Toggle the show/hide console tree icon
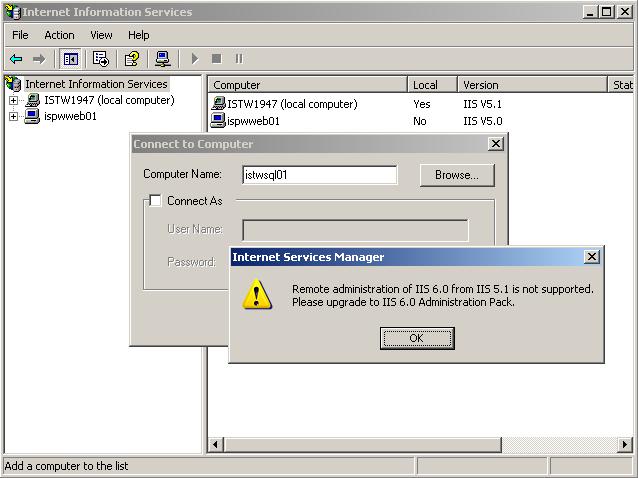This screenshot has width=638, height=478. click(70, 59)
